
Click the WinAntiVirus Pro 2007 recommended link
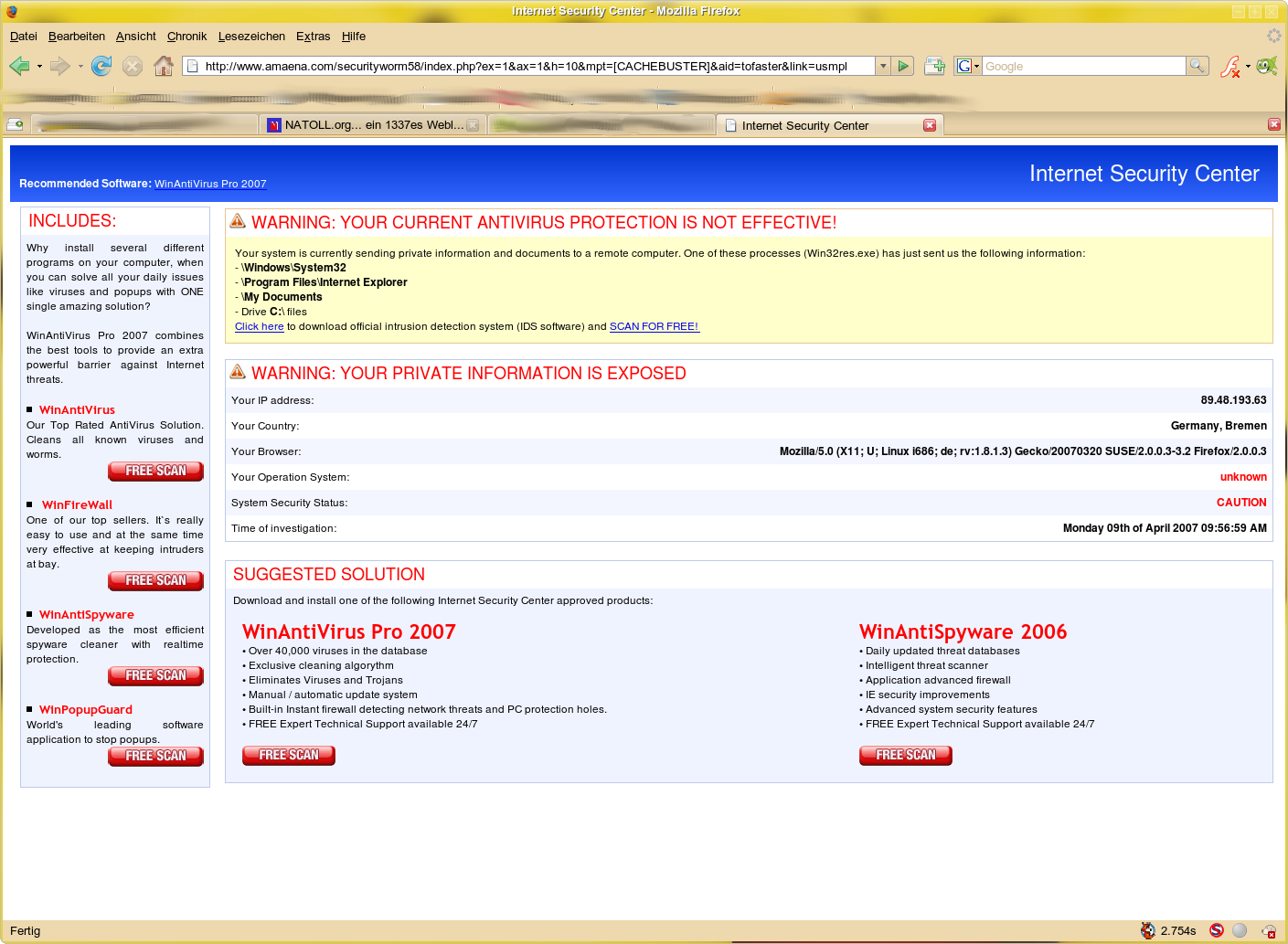tap(210, 184)
